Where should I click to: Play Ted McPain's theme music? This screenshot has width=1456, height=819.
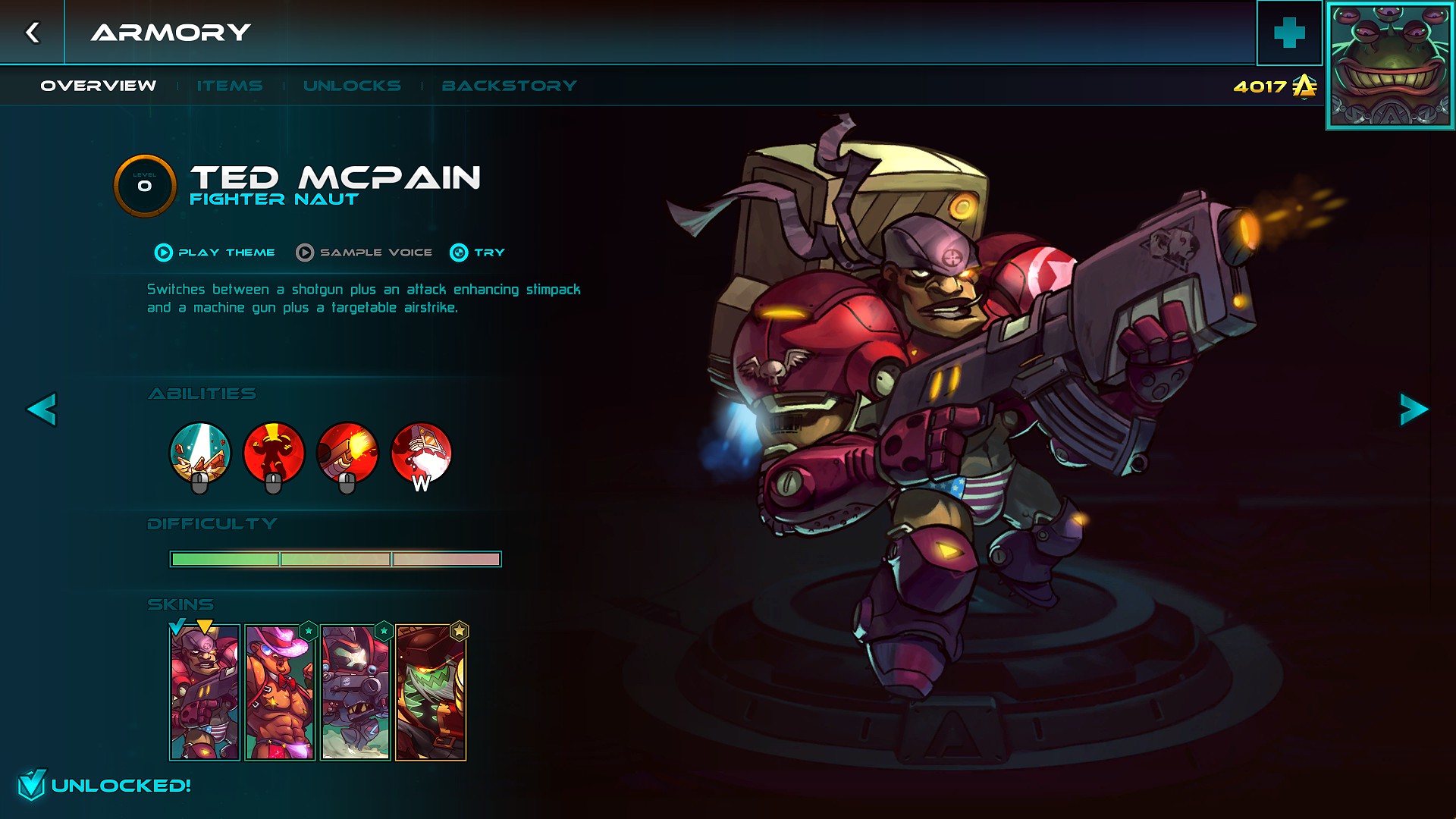[215, 253]
